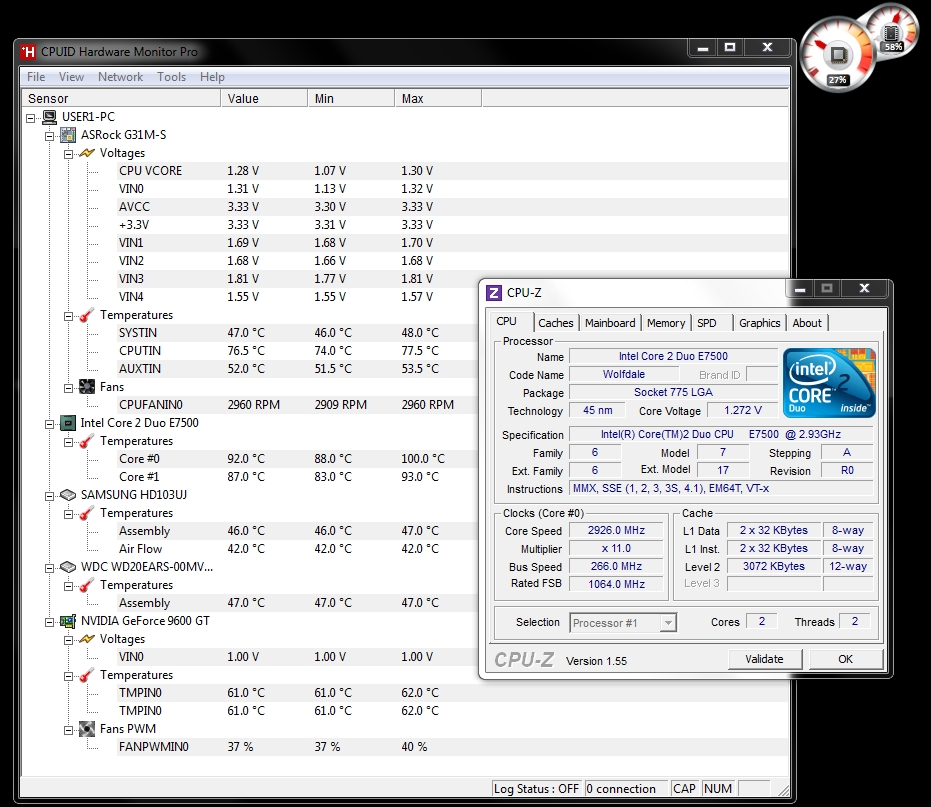This screenshot has height=807, width=931.
Task: Collapse the USER1-PC root node
Action: 31,118
